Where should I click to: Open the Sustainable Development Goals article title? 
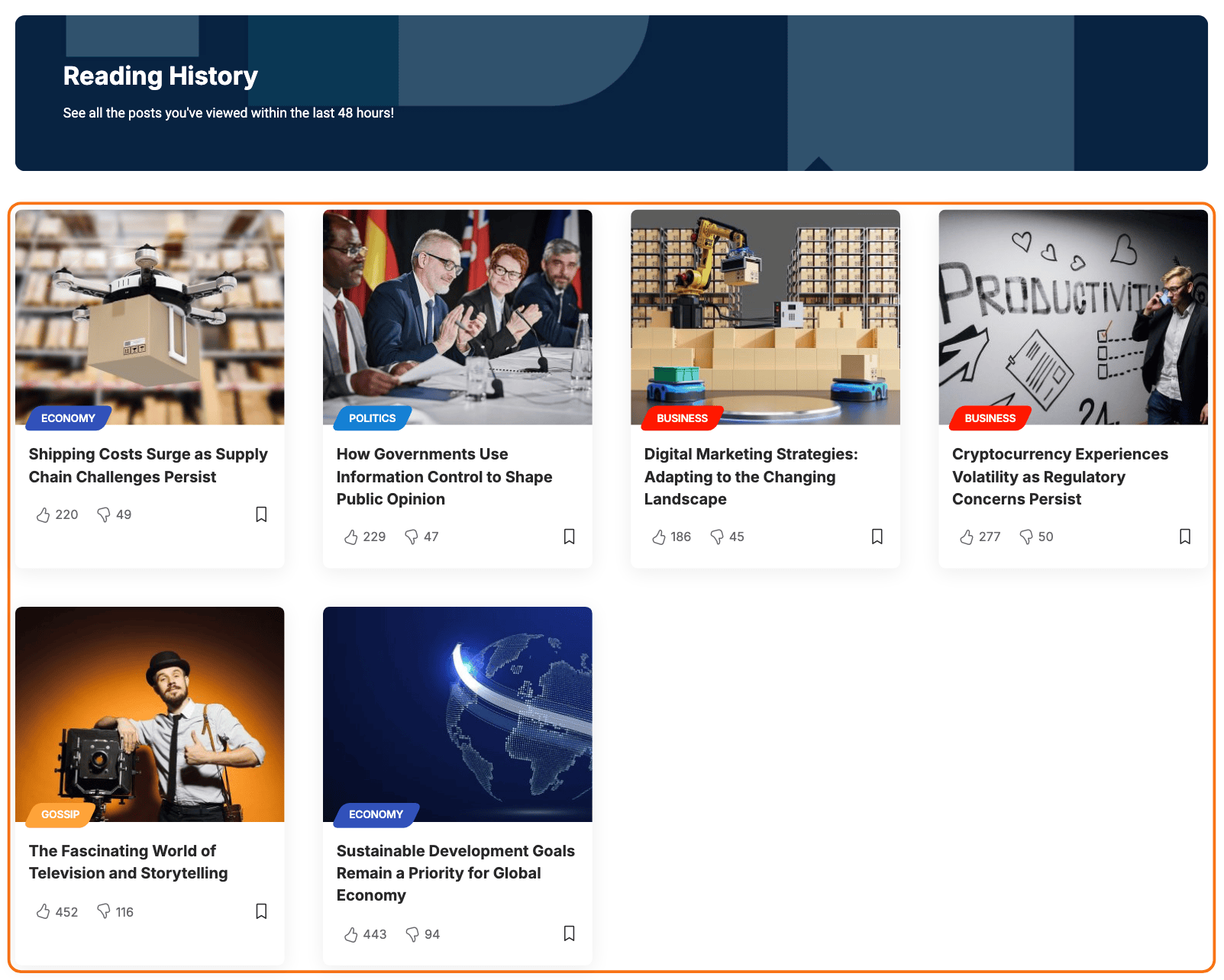[x=456, y=873]
